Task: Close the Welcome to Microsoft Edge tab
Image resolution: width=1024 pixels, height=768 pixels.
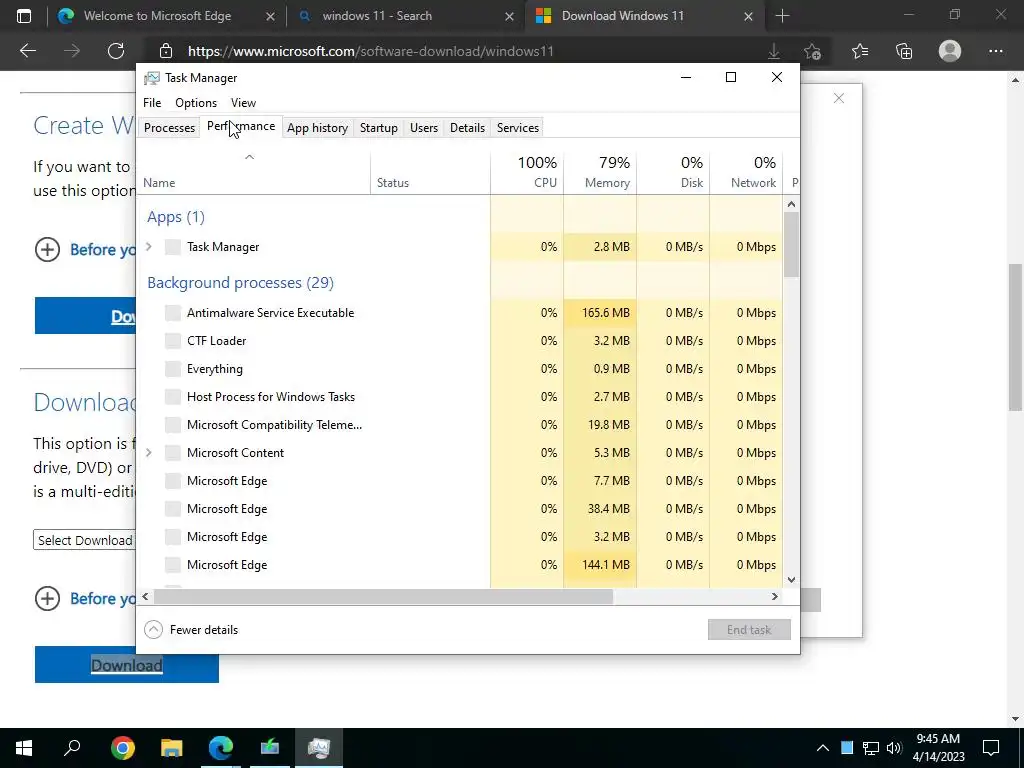Action: click(270, 16)
